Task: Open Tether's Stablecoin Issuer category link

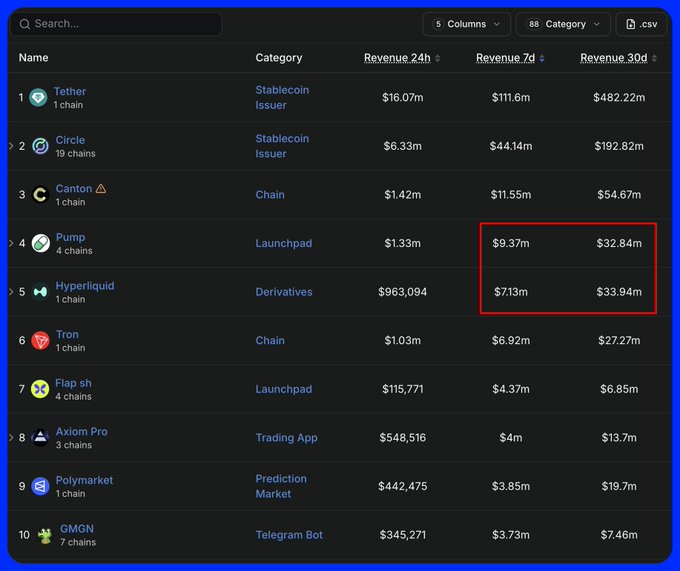Action: click(282, 97)
